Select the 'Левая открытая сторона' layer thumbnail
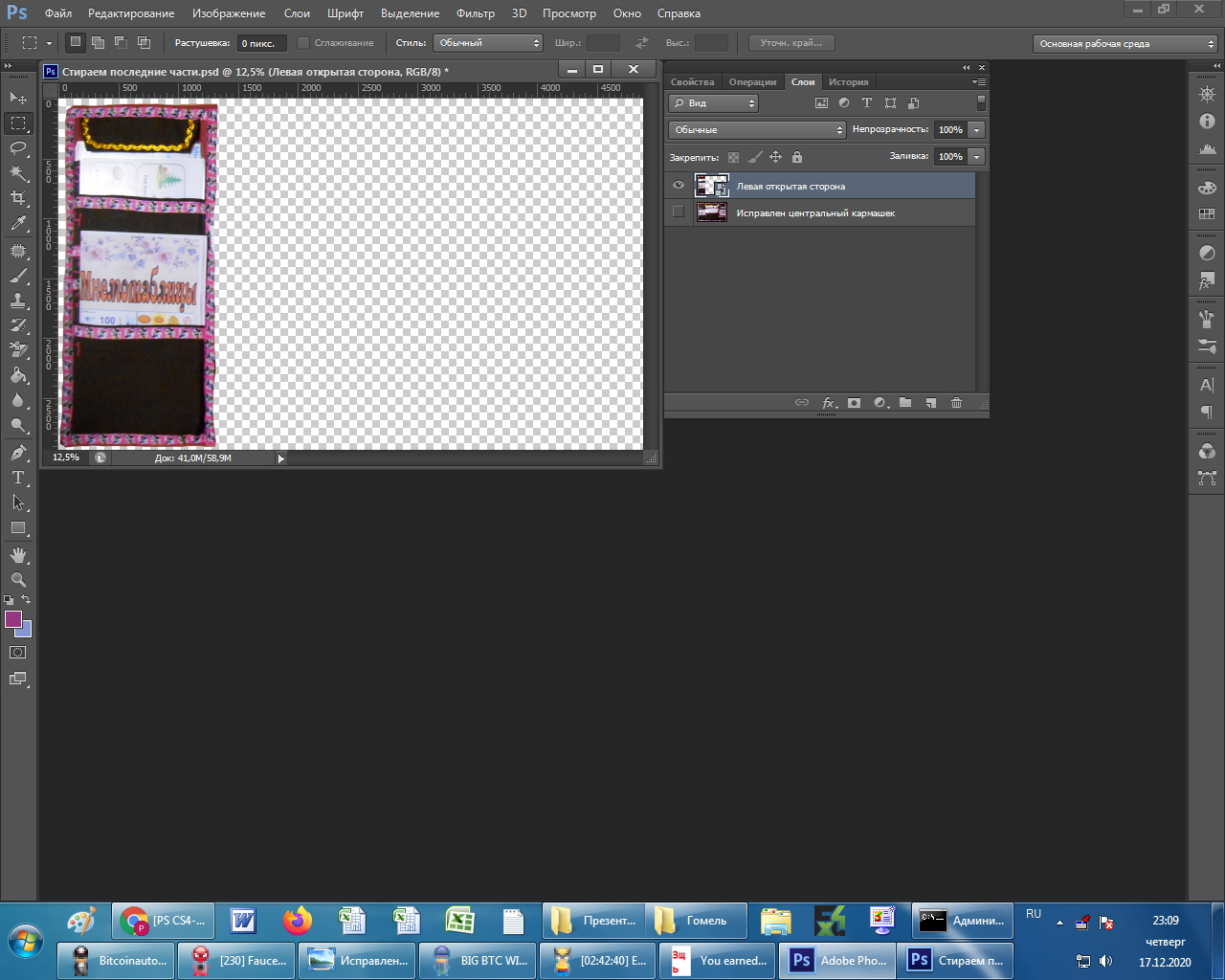 click(x=711, y=186)
